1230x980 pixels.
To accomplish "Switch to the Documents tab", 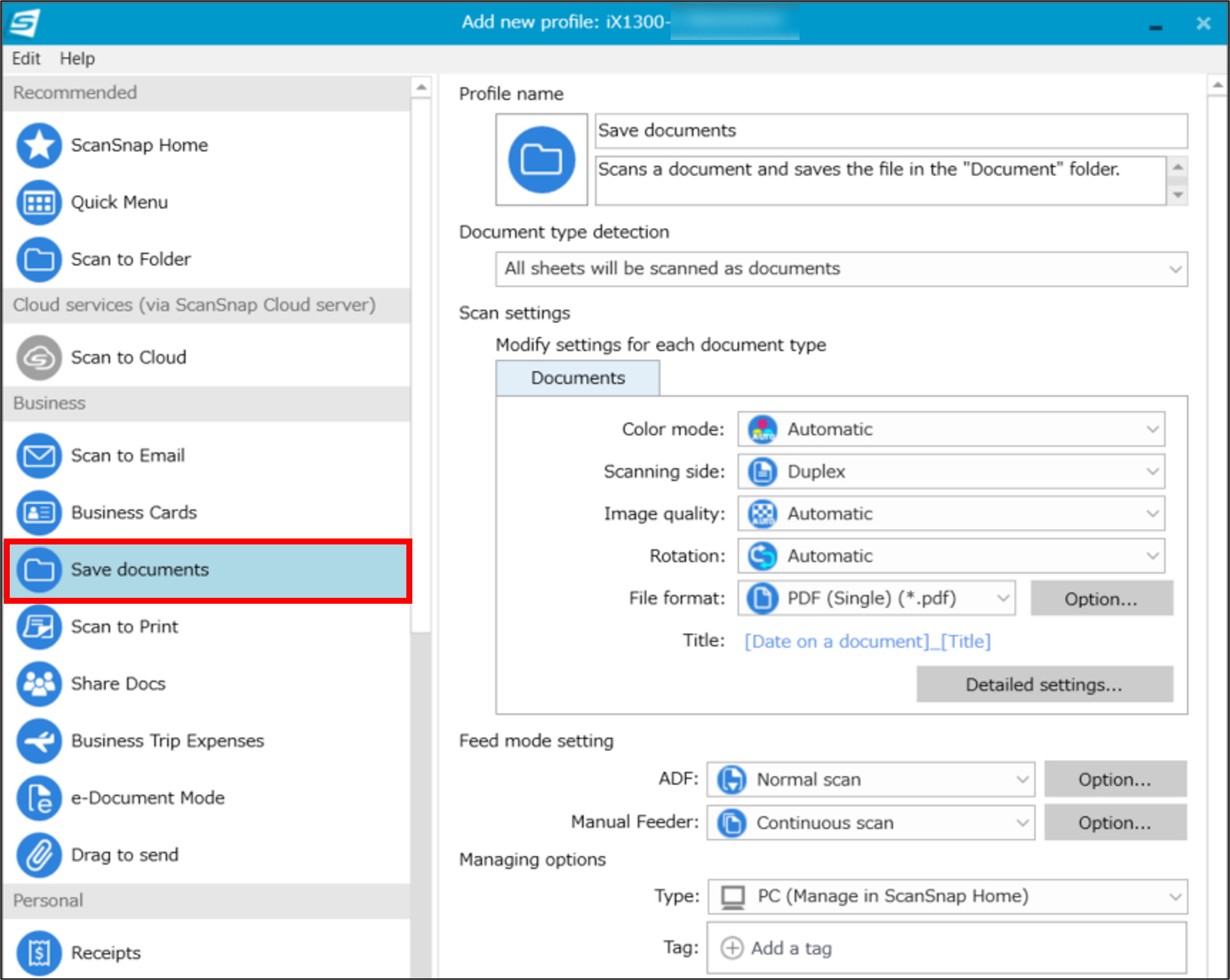I will (x=578, y=378).
